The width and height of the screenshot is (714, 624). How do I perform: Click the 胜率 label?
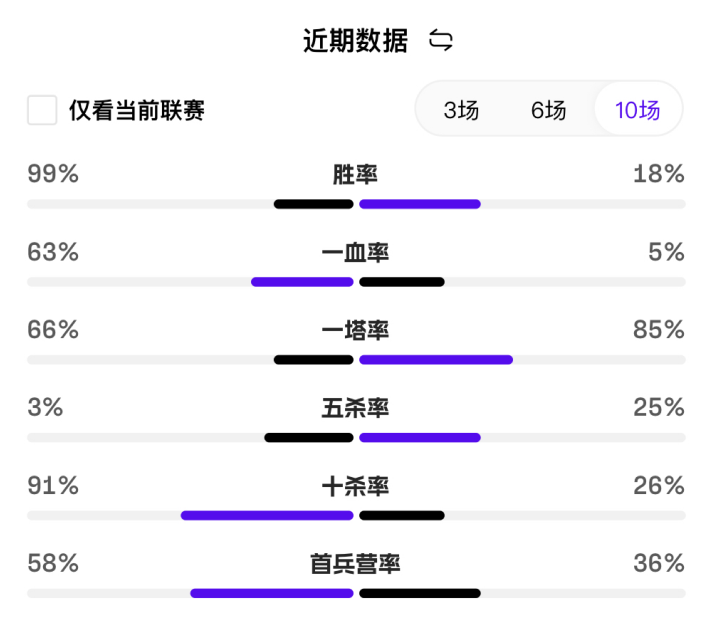coord(355,174)
